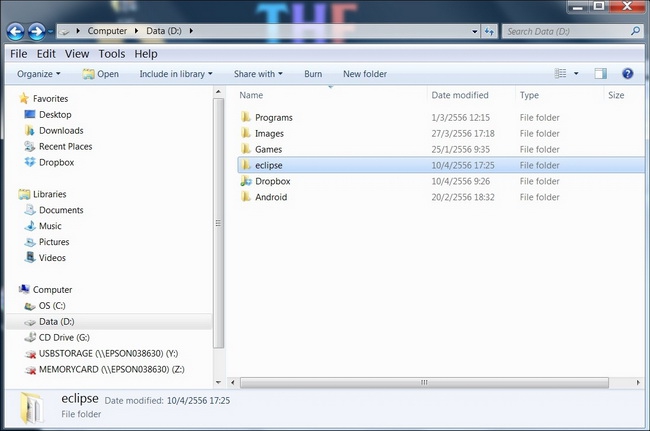Go forward with the Forward arrow button

tap(36, 31)
